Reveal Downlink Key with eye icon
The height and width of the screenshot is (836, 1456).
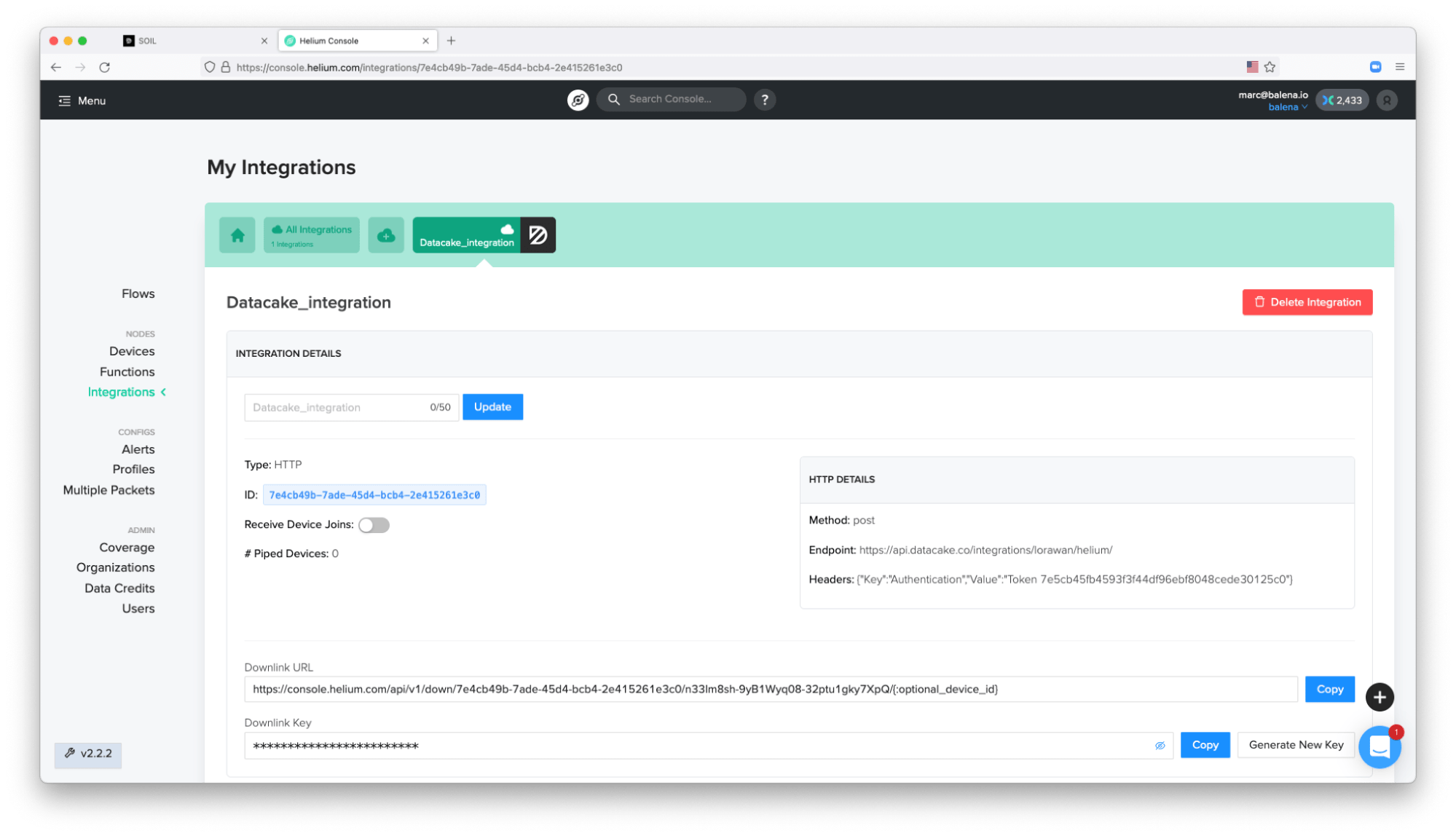click(1160, 746)
